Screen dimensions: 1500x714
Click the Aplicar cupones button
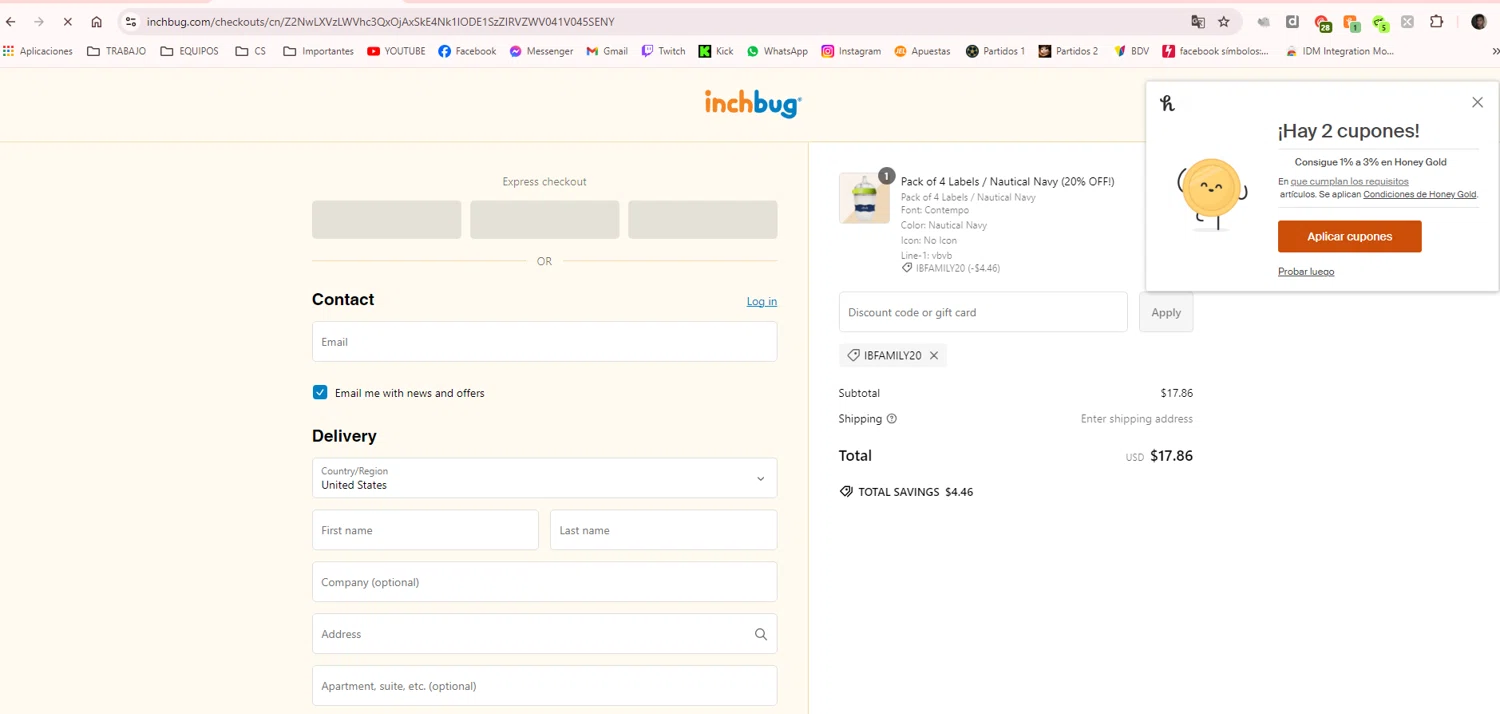tap(1349, 237)
